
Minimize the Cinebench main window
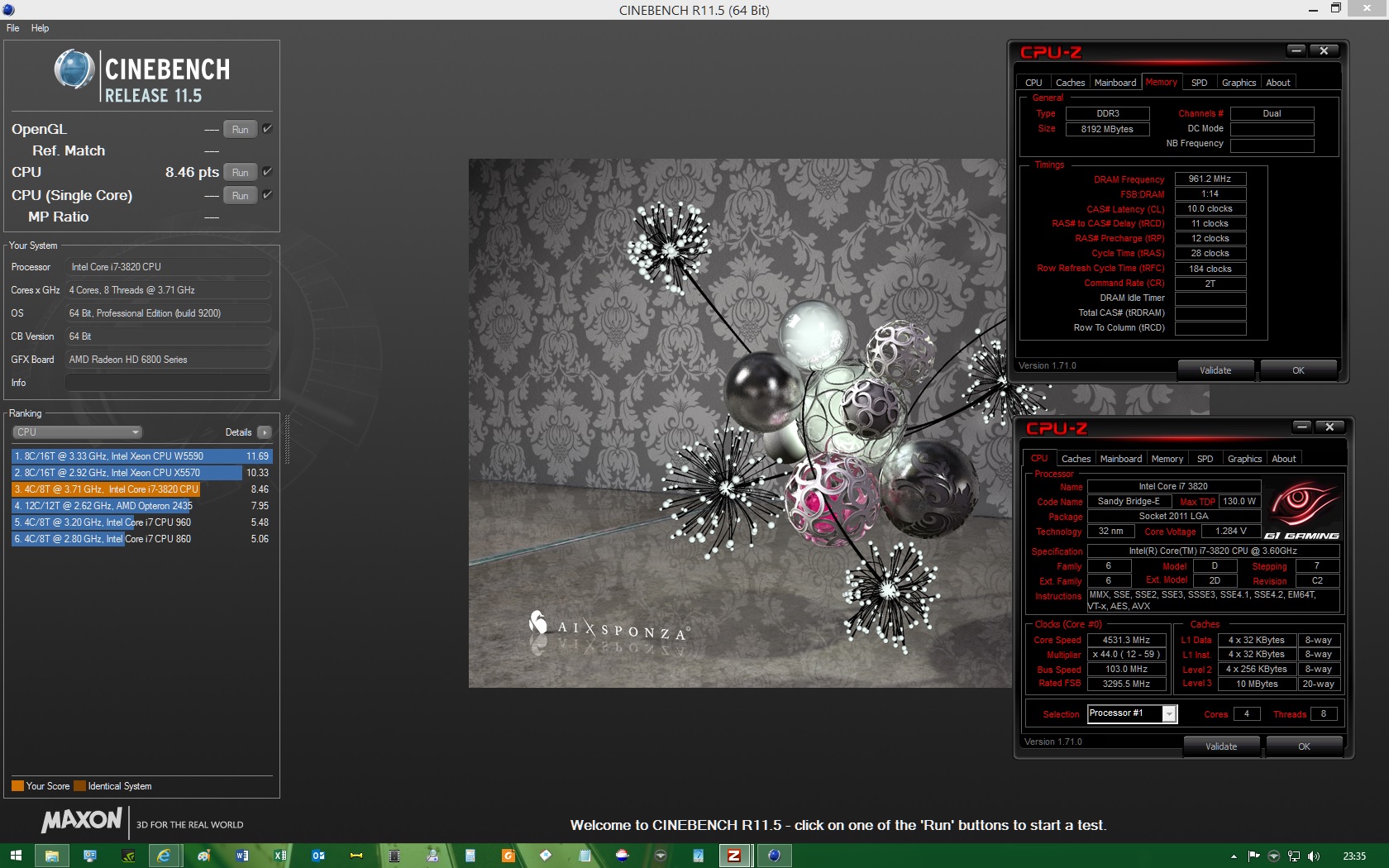[1313, 9]
